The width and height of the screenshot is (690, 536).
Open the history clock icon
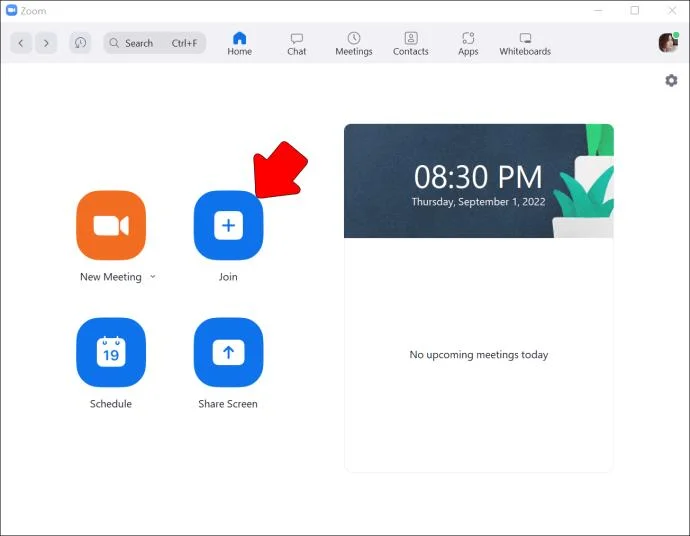pyautogui.click(x=80, y=43)
